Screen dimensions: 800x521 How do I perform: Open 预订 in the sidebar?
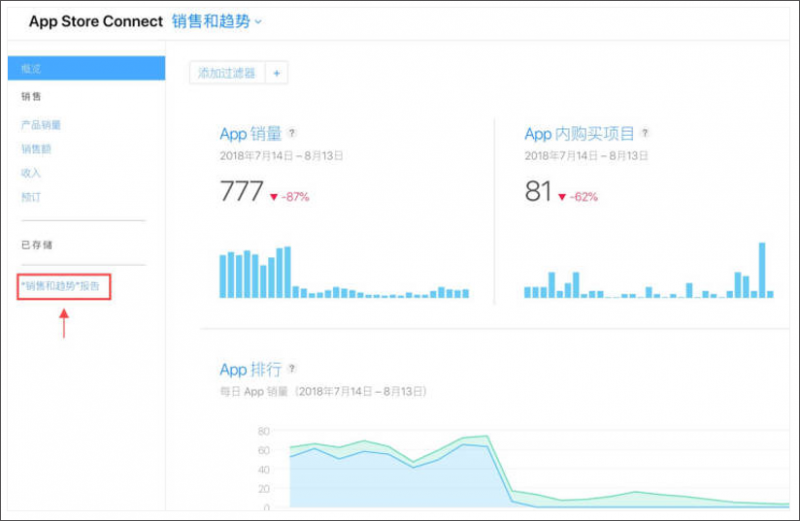tap(31, 197)
